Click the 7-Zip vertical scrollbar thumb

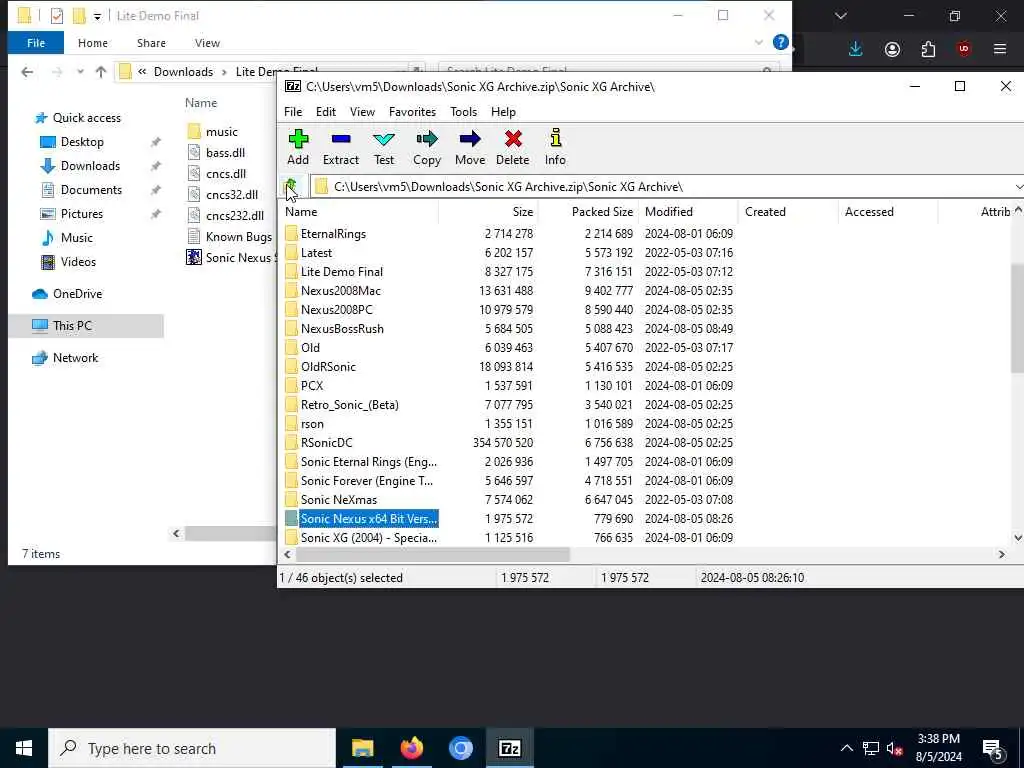1017,319
